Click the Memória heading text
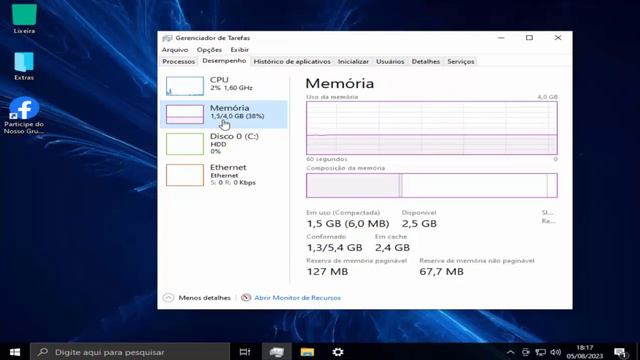Image resolution: width=640 pixels, height=360 pixels. tap(340, 83)
